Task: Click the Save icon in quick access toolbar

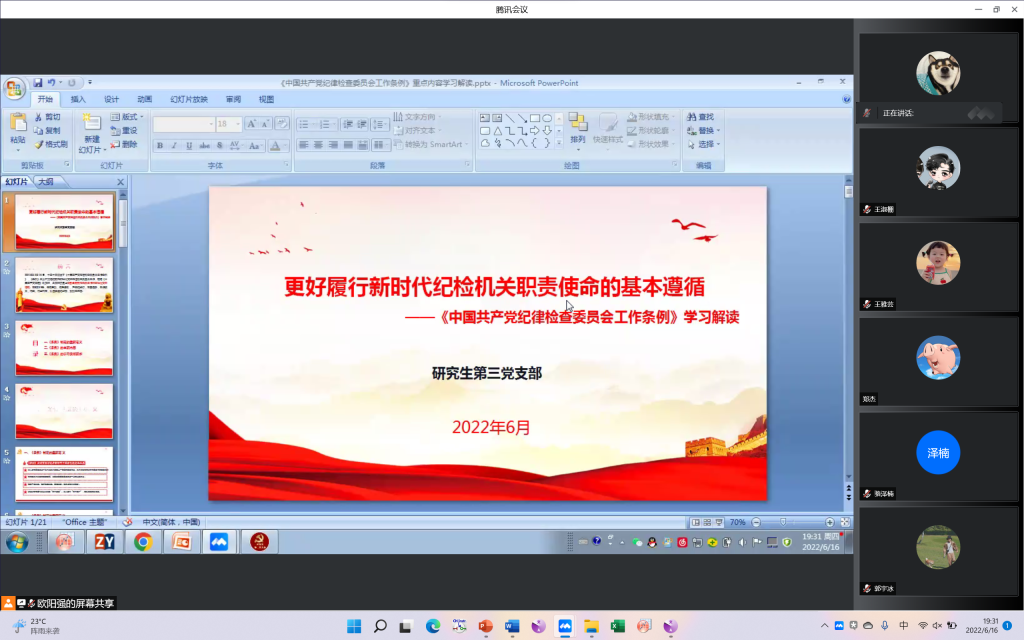Action: pos(38,82)
